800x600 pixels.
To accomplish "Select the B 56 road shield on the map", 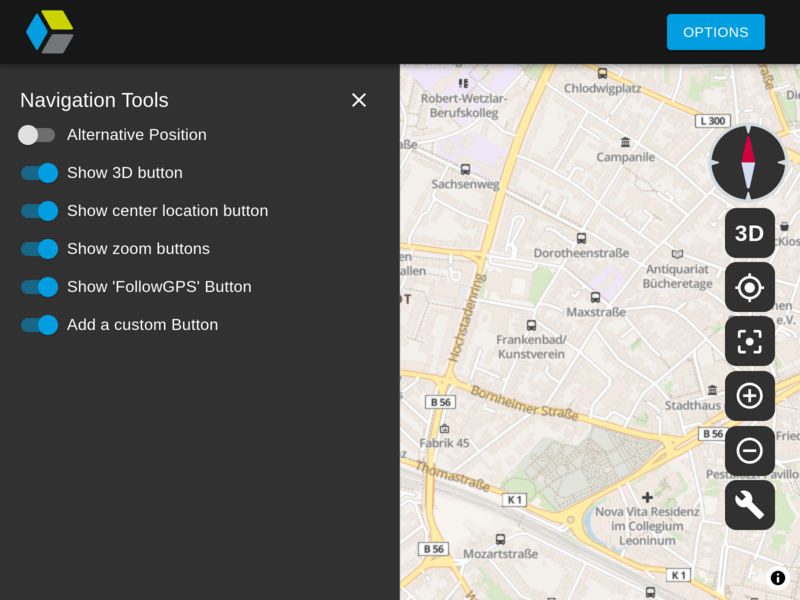I will [x=440, y=402].
